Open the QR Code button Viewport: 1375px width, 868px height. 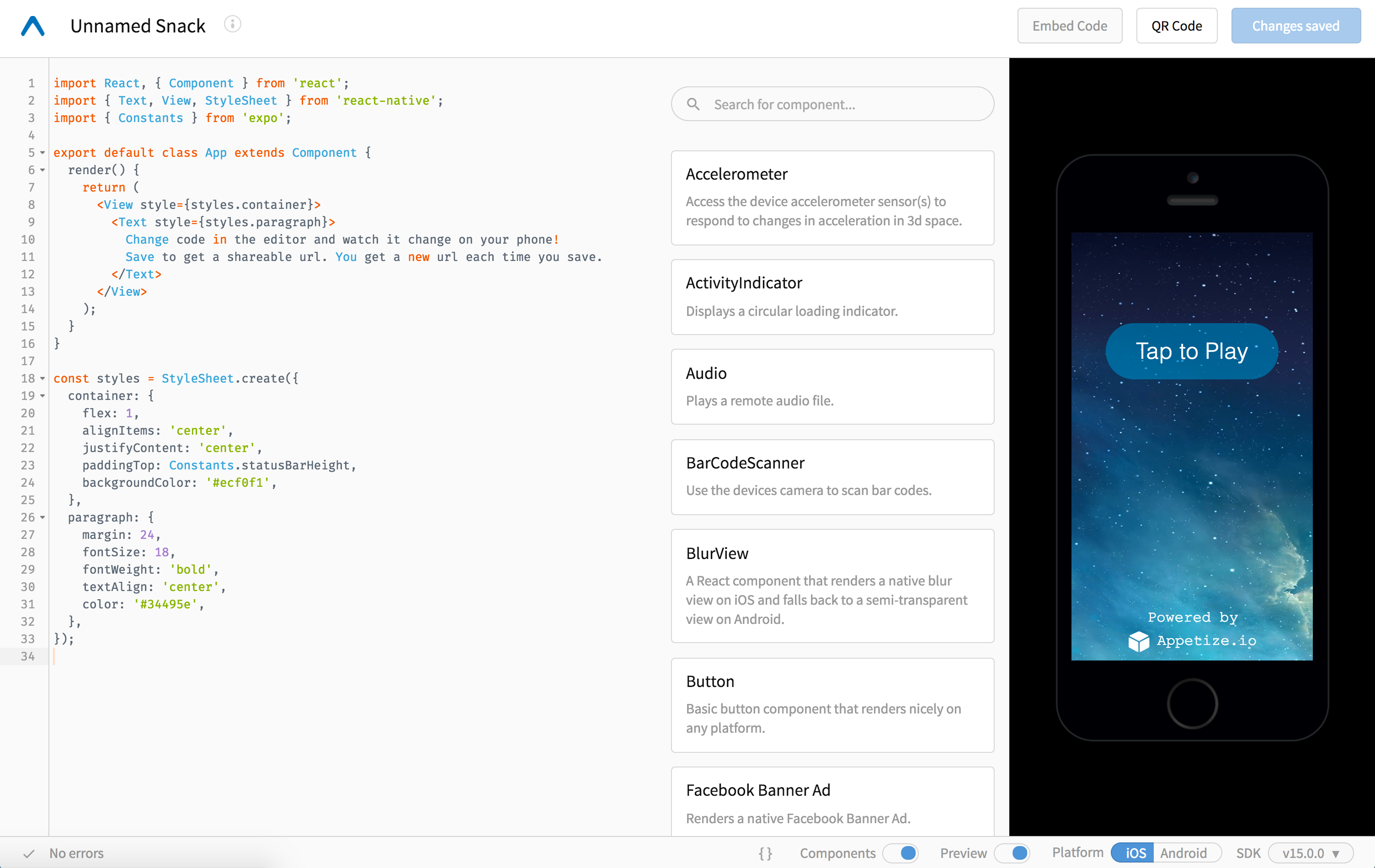1176,26
